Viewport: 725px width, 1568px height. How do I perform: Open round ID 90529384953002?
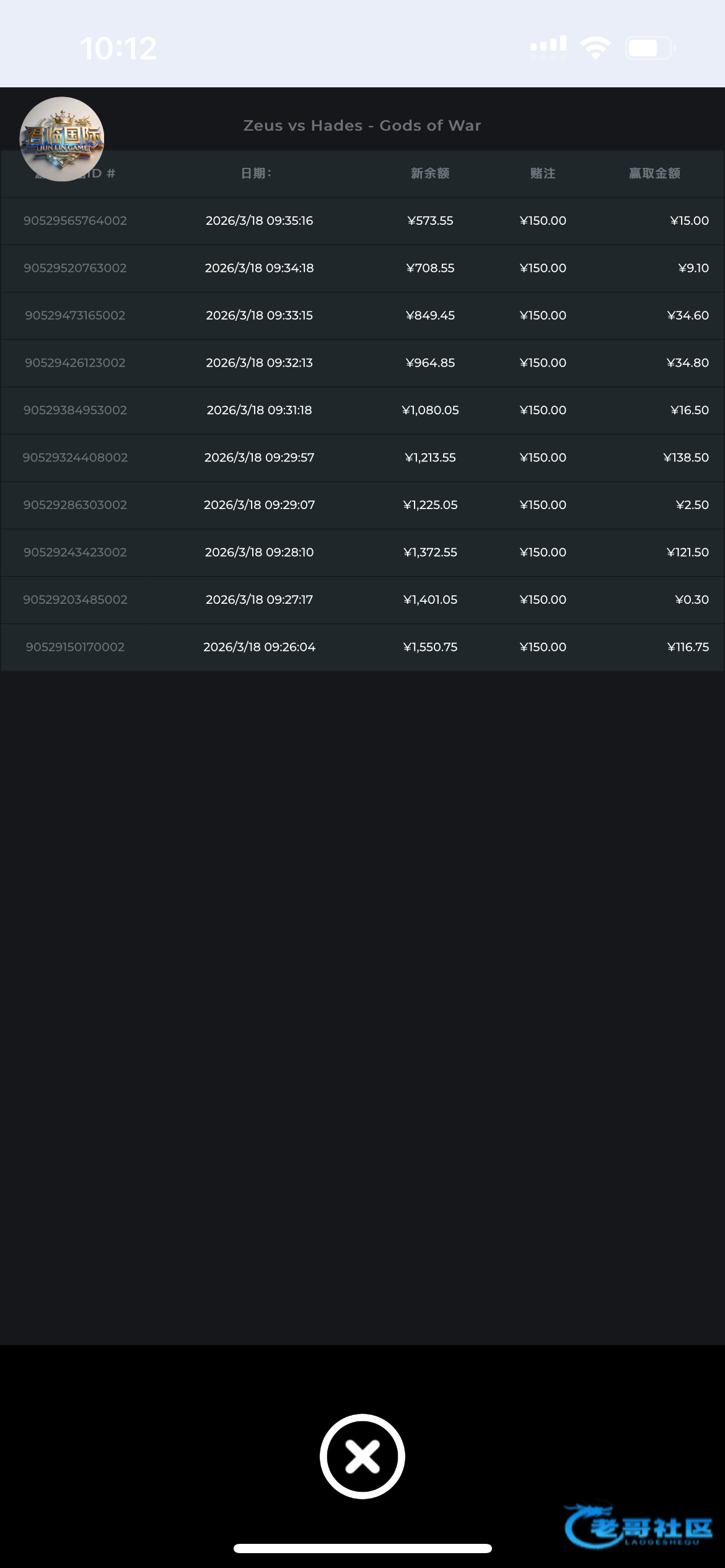[75, 410]
